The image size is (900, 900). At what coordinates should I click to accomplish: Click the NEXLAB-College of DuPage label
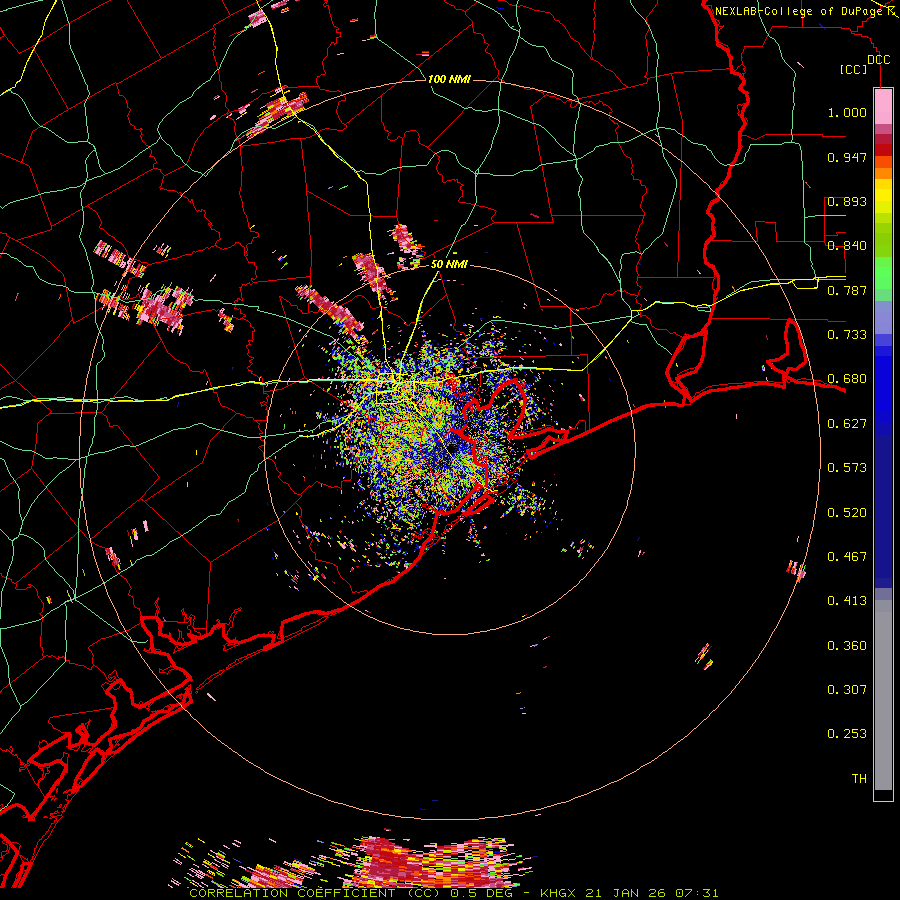pos(799,11)
